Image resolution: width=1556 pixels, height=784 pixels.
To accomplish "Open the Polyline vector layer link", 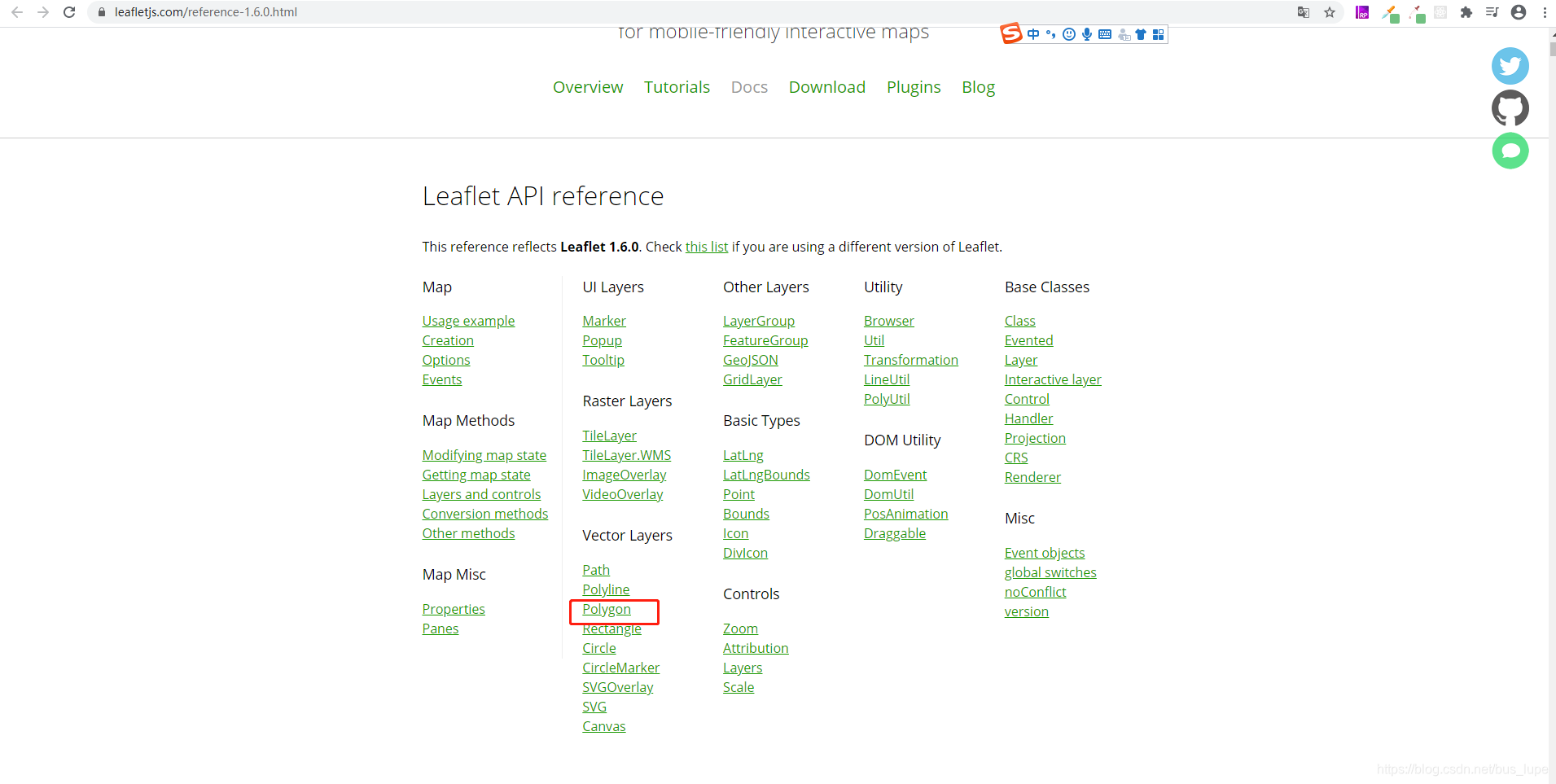I will click(x=606, y=589).
